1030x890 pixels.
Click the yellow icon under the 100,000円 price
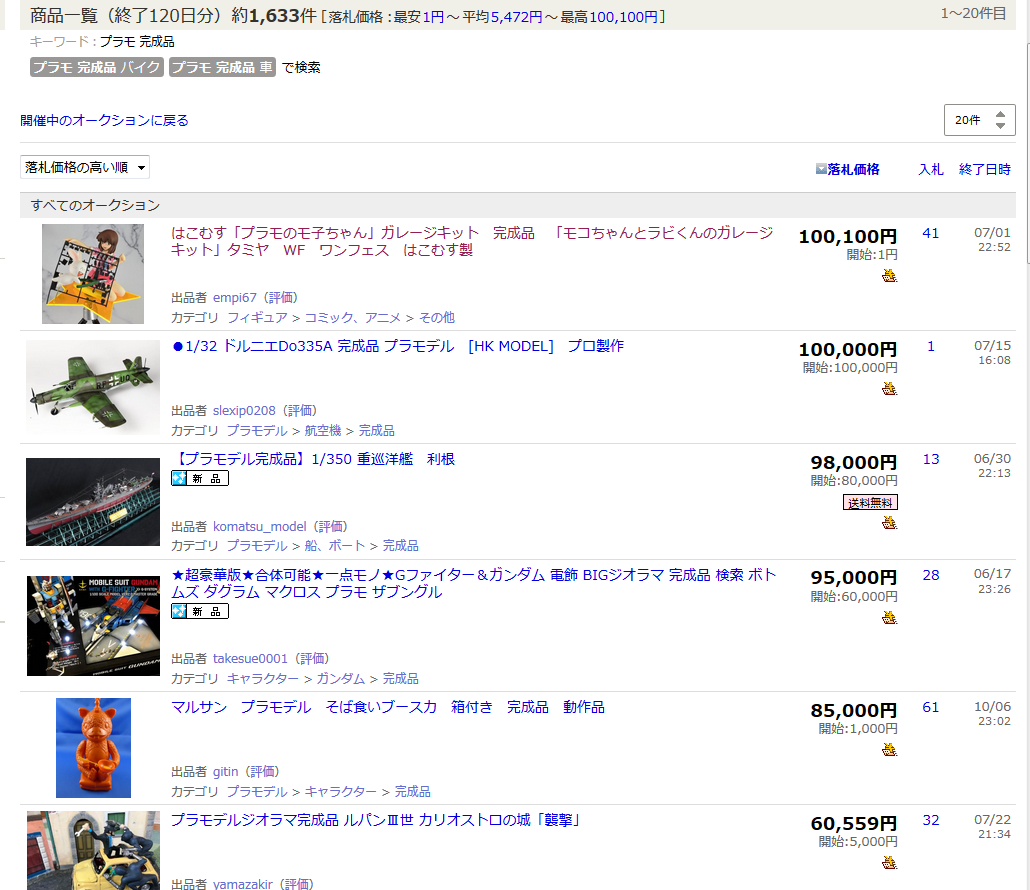point(889,388)
